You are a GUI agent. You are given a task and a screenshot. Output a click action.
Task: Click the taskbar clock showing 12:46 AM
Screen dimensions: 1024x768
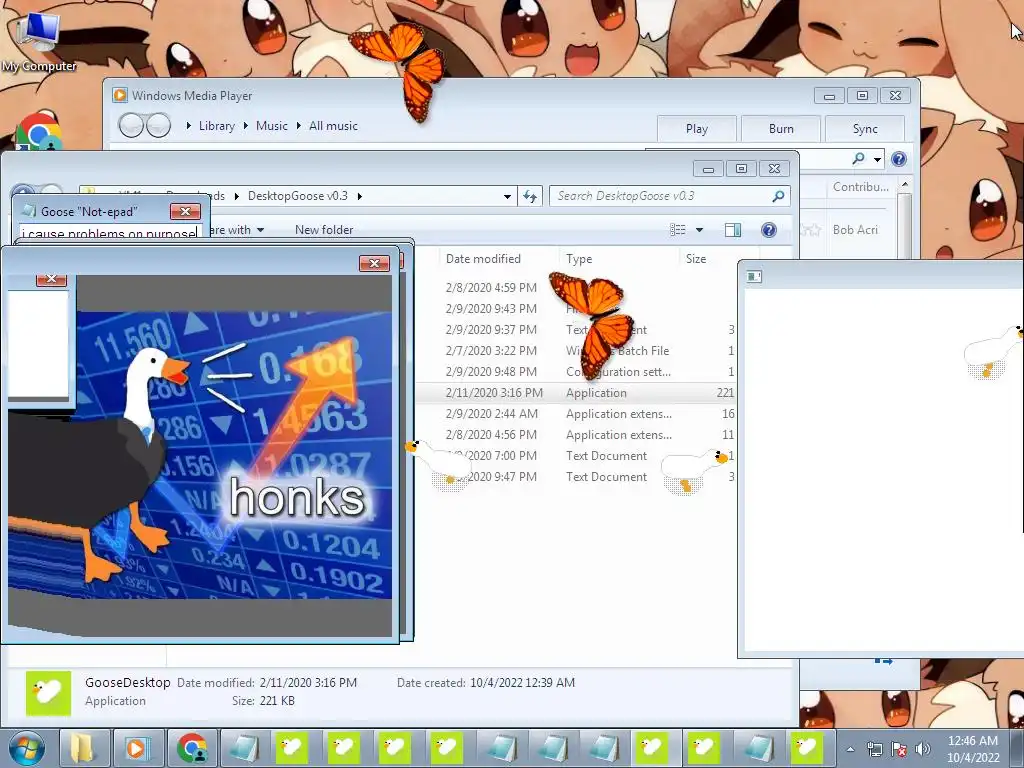973,748
